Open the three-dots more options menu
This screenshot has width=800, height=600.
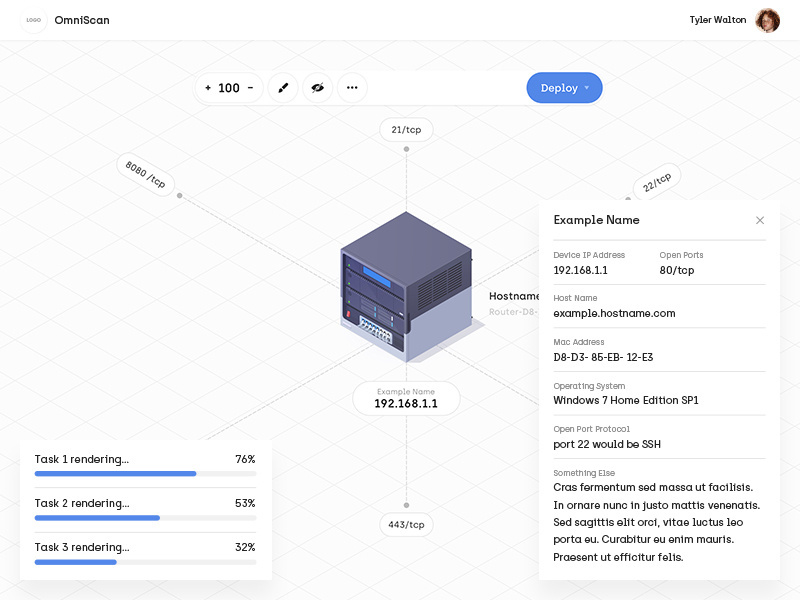[352, 88]
